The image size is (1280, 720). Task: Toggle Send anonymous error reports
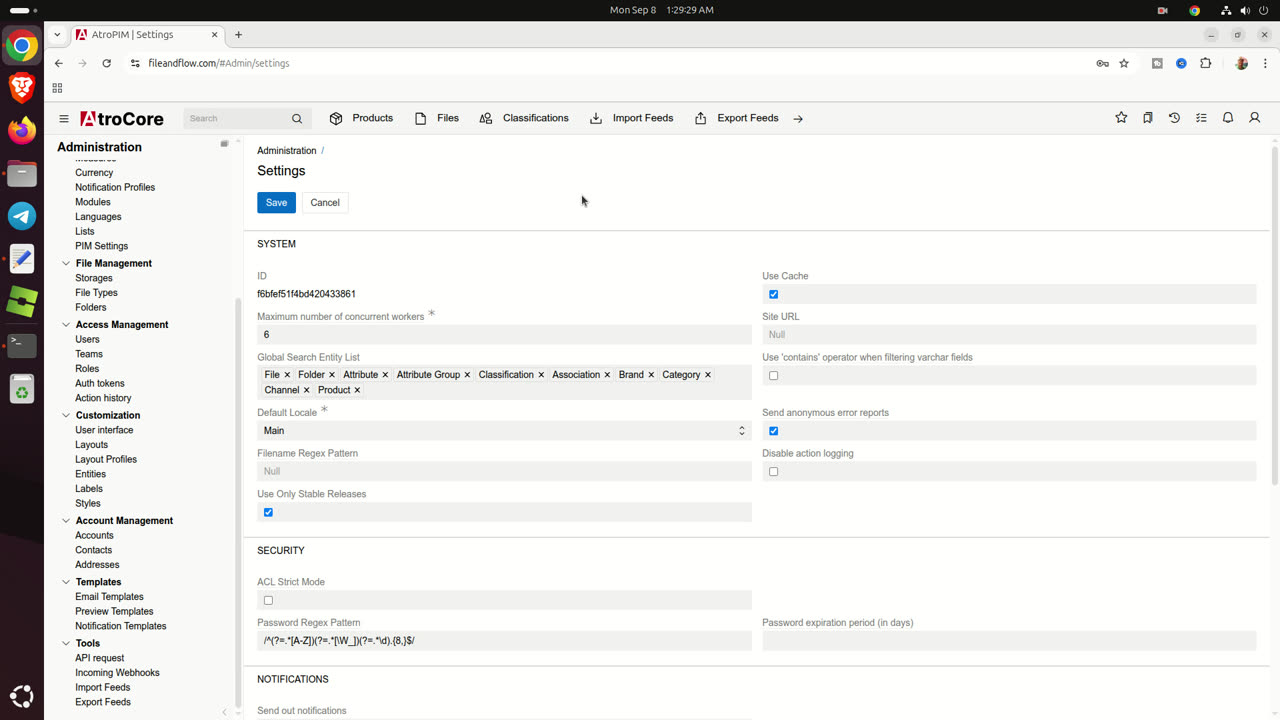click(x=773, y=431)
